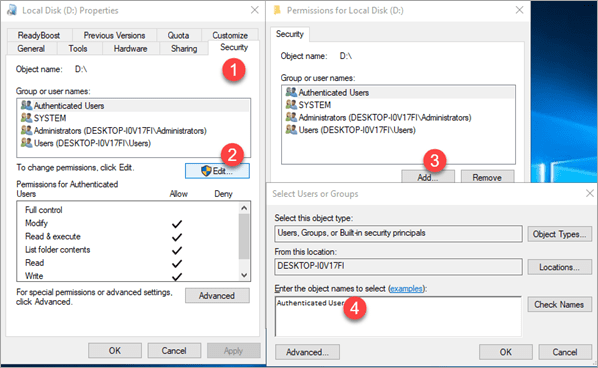The height and width of the screenshot is (368, 598).
Task: Switch to the Sharing tab
Action: [x=184, y=48]
